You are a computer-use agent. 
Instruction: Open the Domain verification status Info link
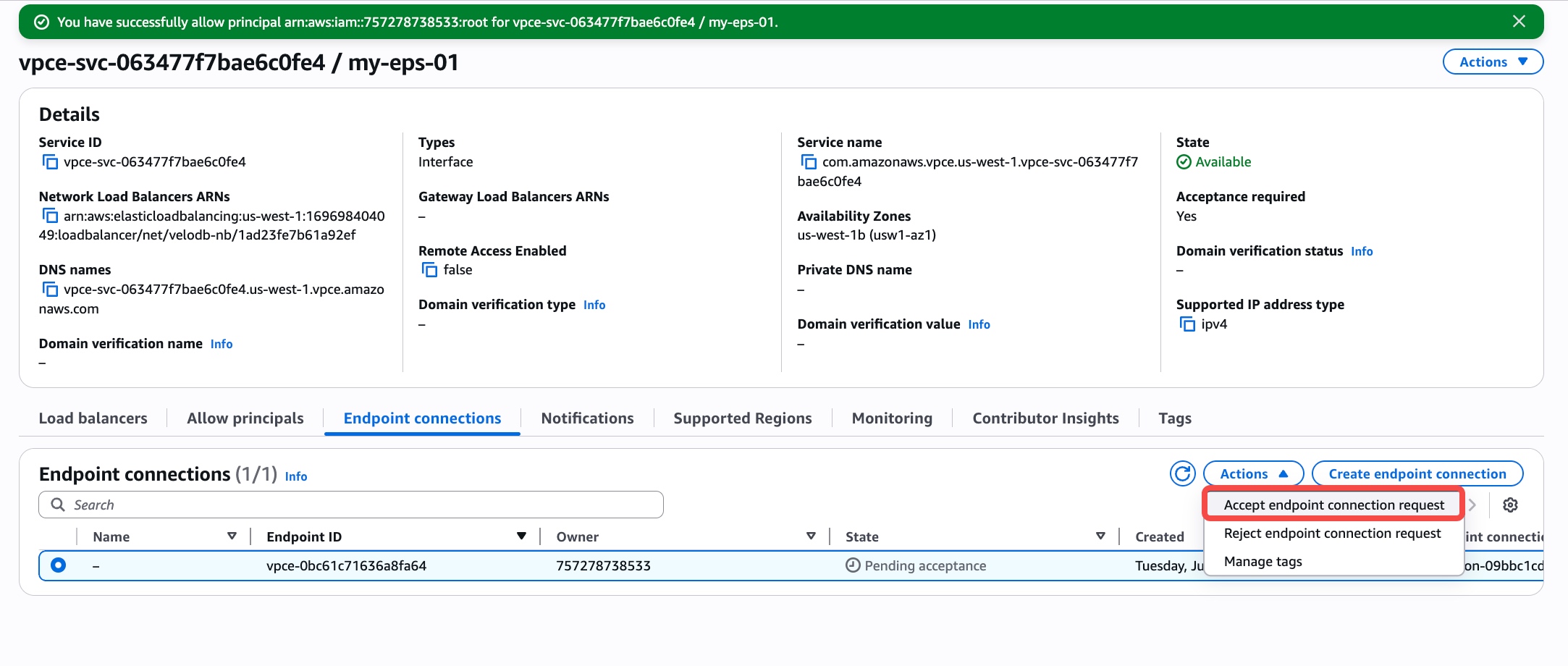[x=1361, y=251]
